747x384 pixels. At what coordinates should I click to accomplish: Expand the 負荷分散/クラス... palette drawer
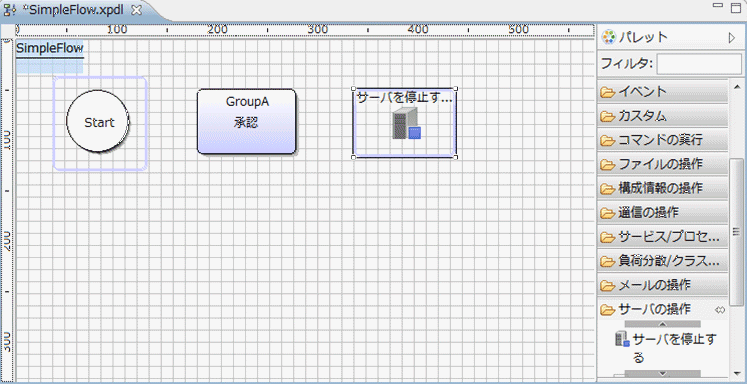coord(663,261)
